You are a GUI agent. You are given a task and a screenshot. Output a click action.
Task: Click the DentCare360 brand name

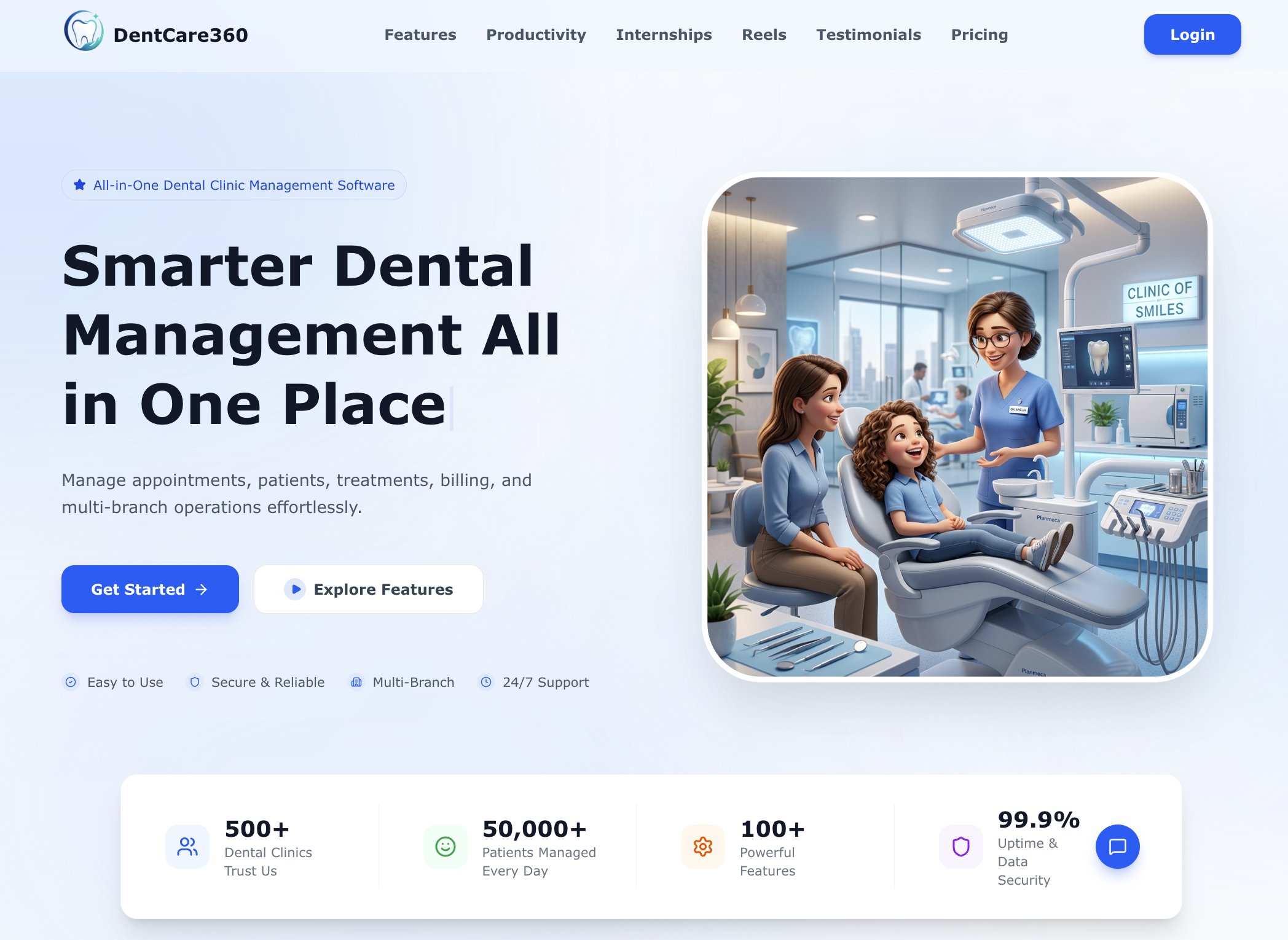pos(181,35)
